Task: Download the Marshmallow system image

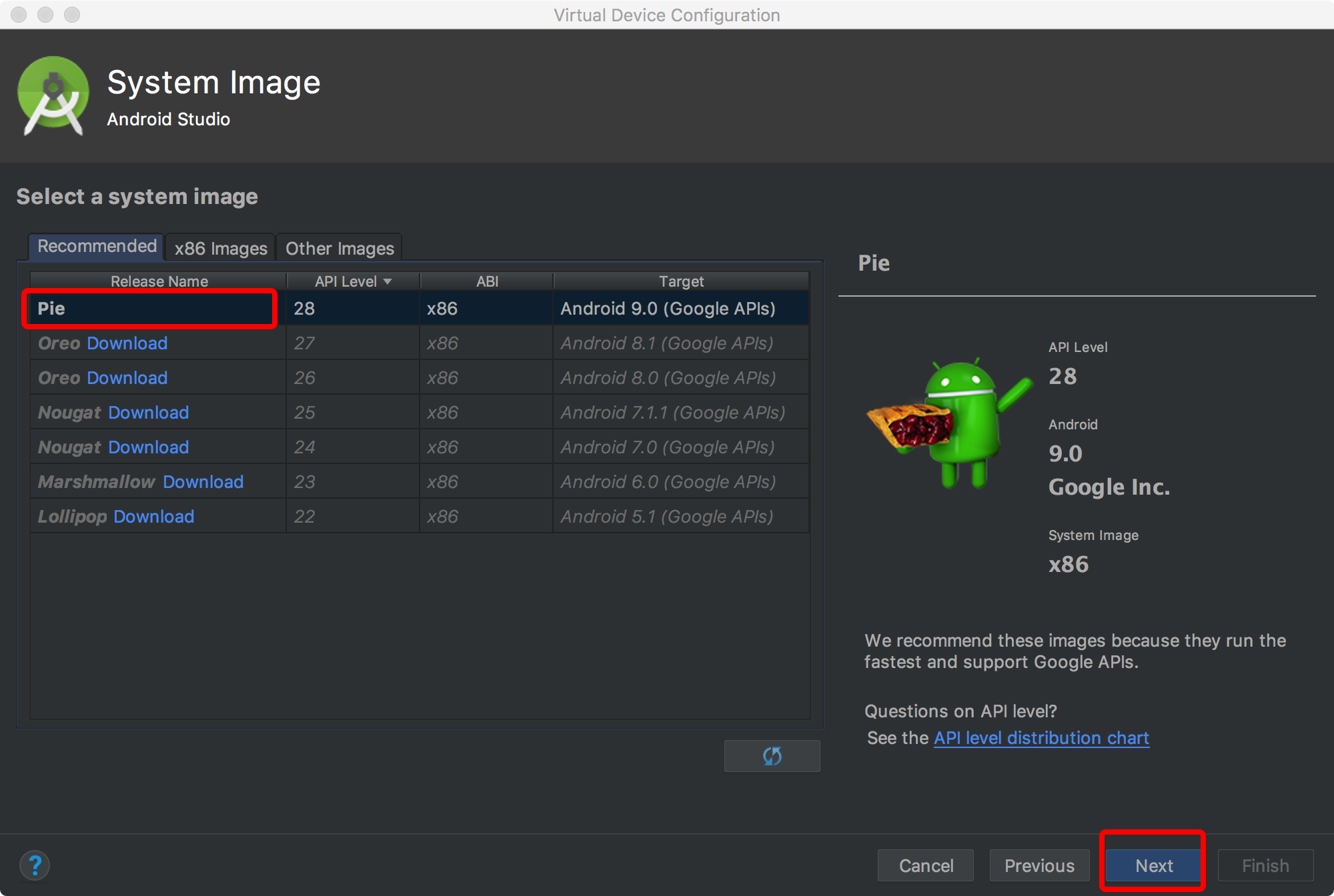Action: [x=203, y=482]
